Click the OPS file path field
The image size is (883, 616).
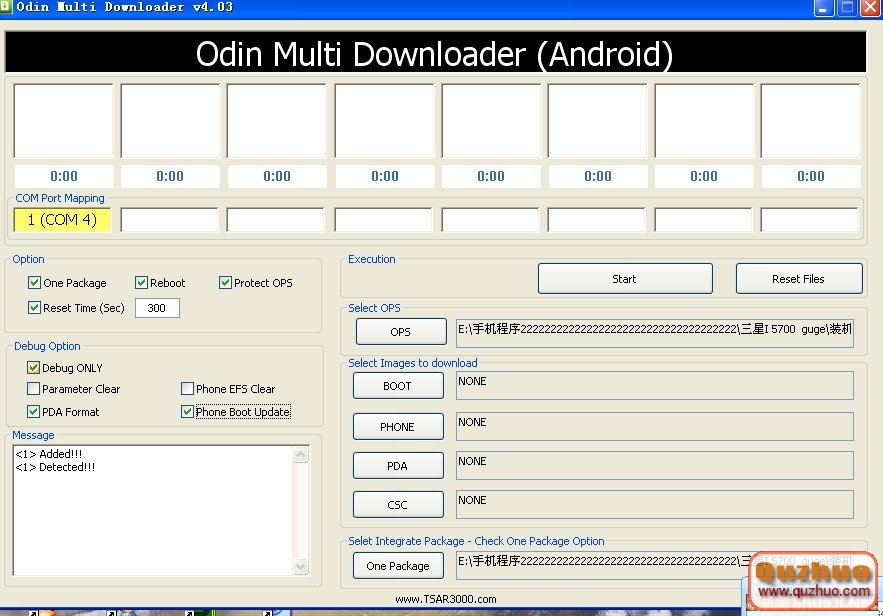tap(655, 333)
